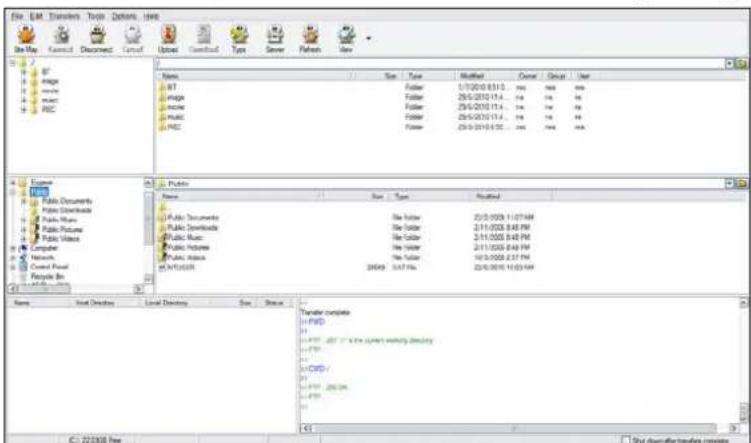Open the local path dropdown arrow
The image size is (751, 443).
tap(729, 183)
